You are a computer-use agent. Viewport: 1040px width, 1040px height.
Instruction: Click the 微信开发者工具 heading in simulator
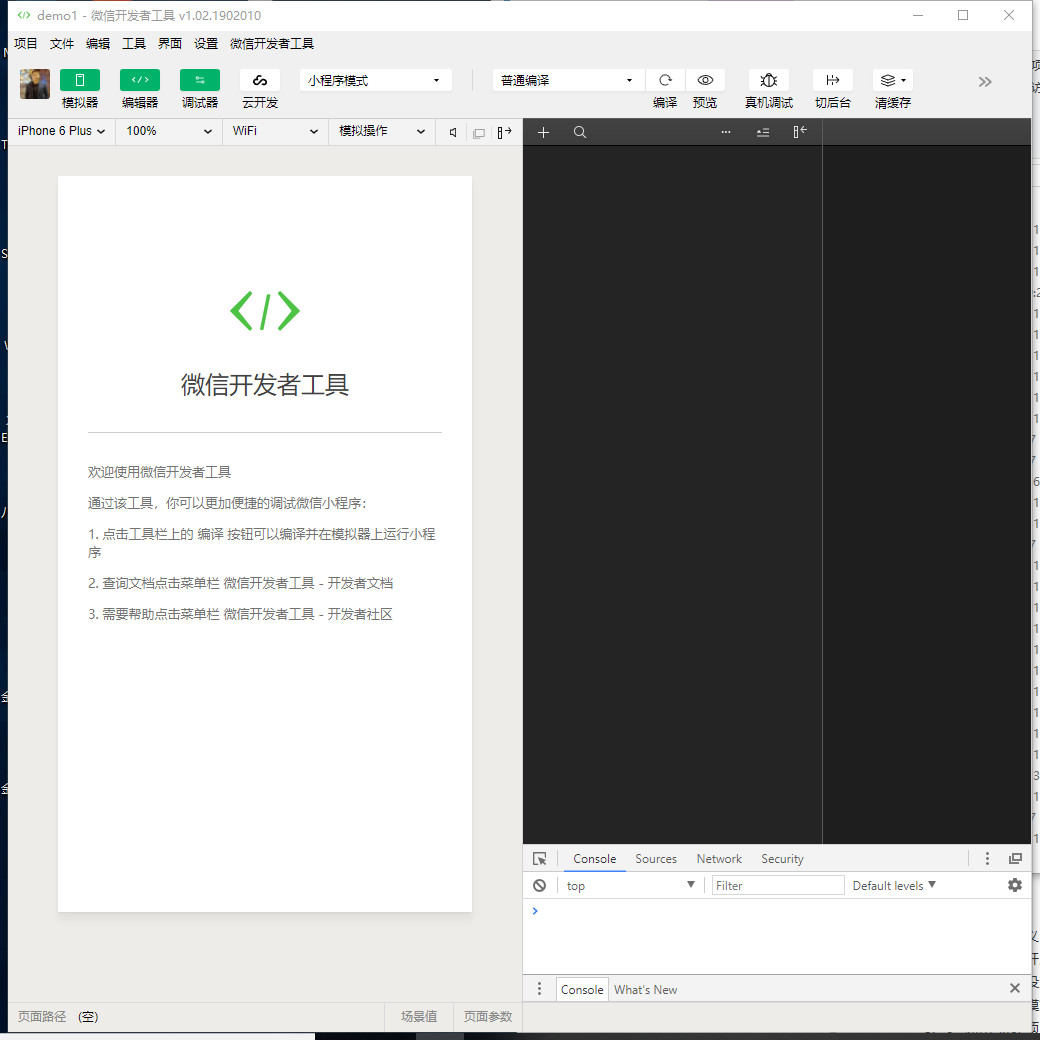[x=265, y=385]
